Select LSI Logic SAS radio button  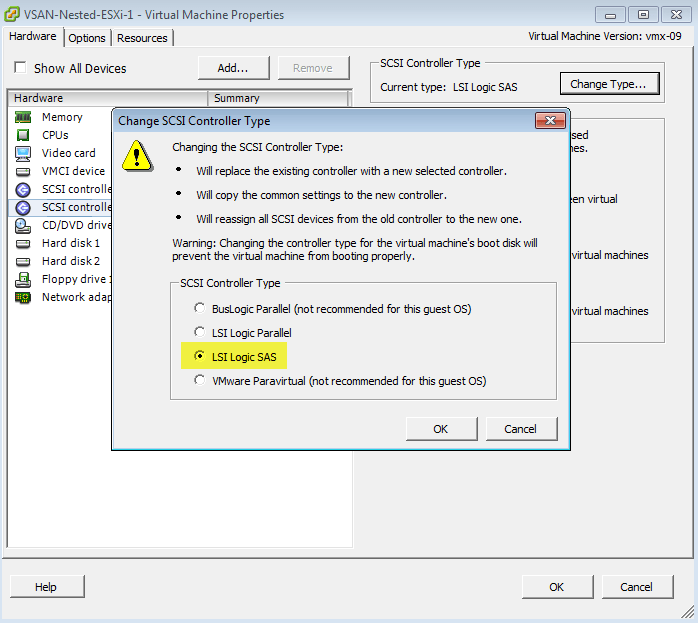tap(199, 356)
